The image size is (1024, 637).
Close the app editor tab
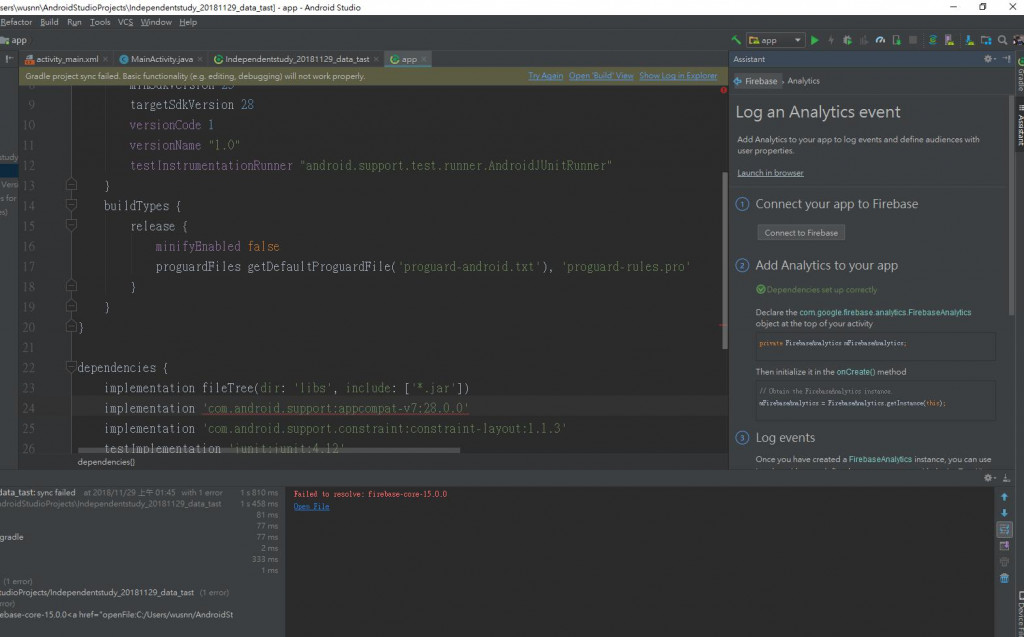[424, 59]
